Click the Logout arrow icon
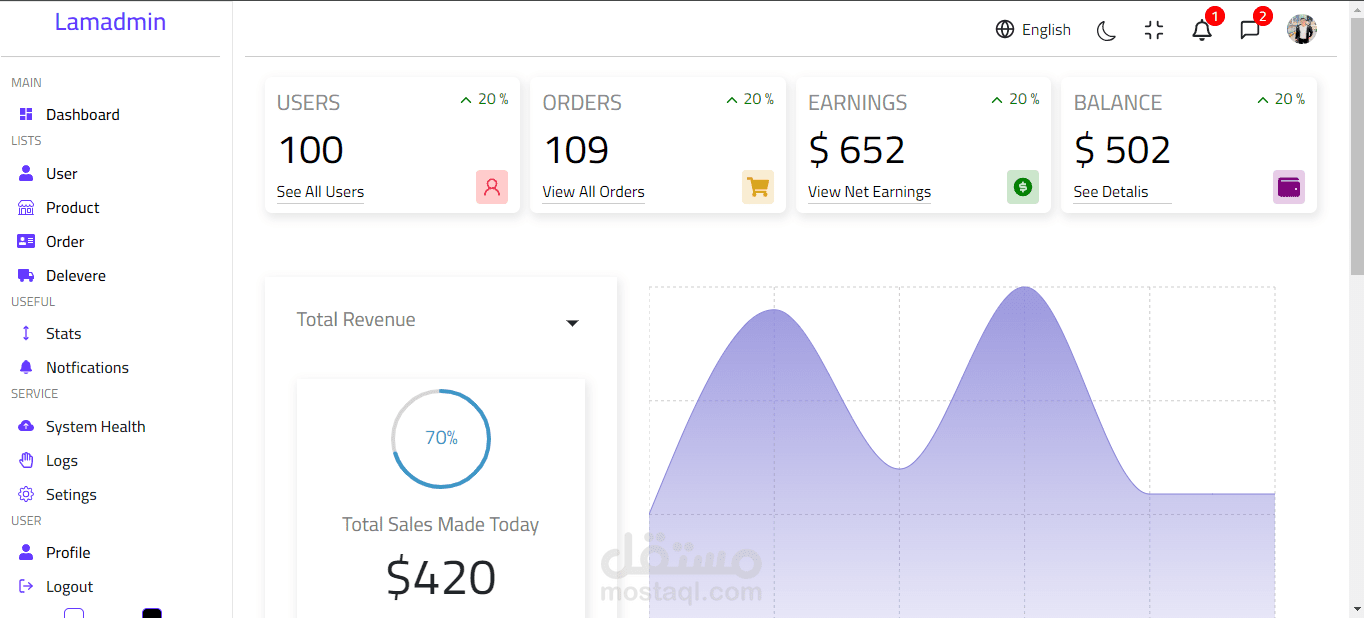Viewport: 1364px width, 618px height. click(x=26, y=586)
